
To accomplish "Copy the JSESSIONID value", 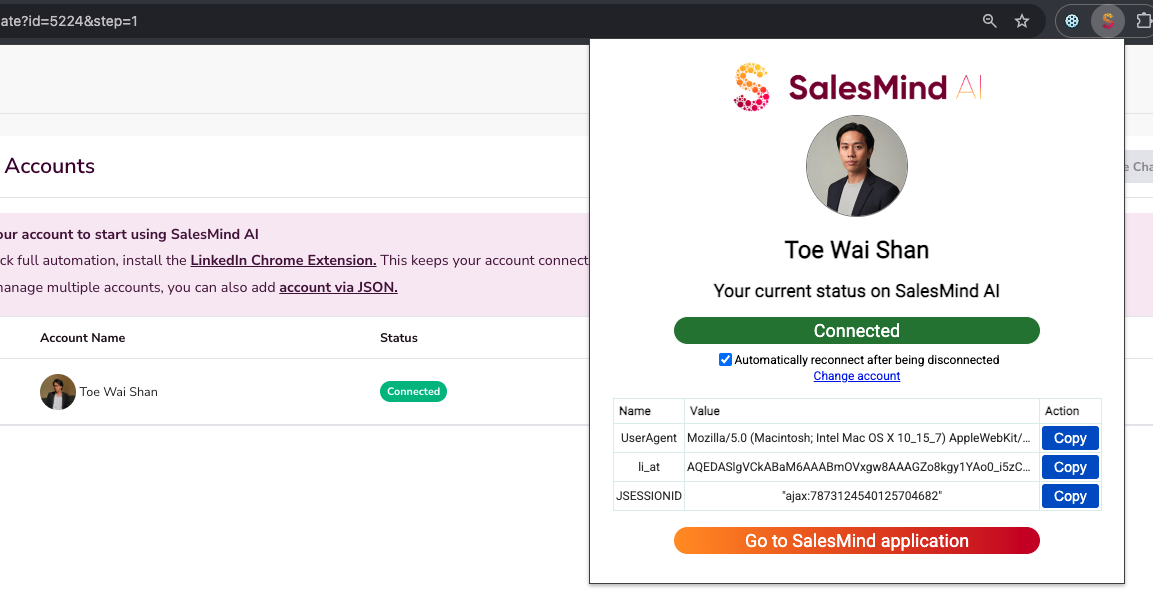I will coord(1070,496).
